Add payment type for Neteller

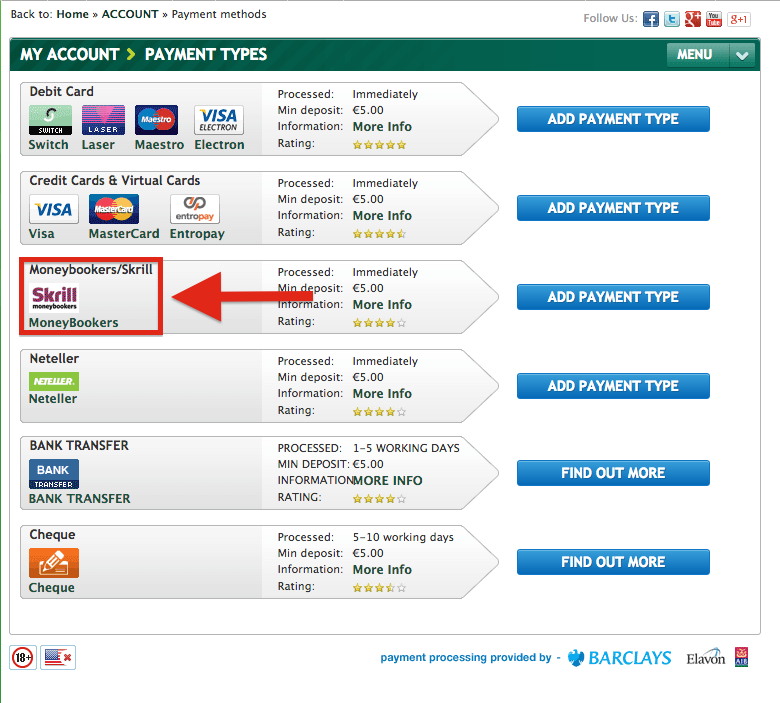point(613,386)
